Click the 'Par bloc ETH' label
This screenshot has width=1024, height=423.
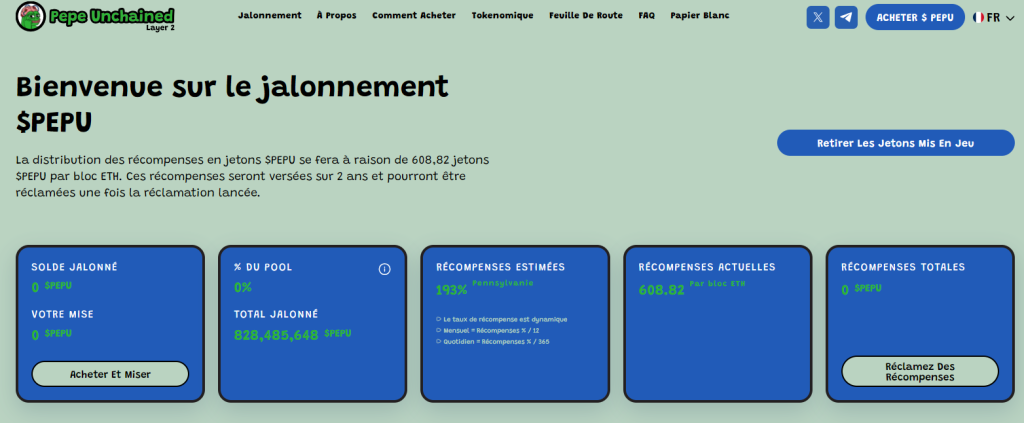tap(717, 283)
